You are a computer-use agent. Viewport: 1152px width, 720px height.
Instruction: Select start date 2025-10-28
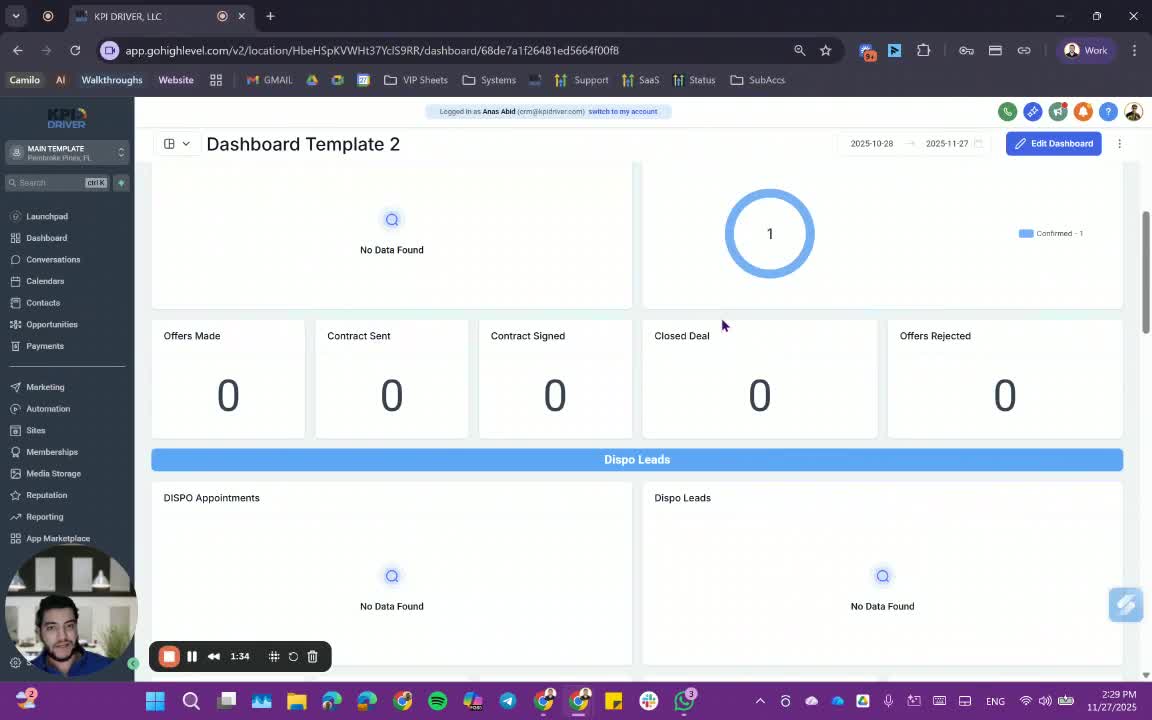pyautogui.click(x=871, y=144)
